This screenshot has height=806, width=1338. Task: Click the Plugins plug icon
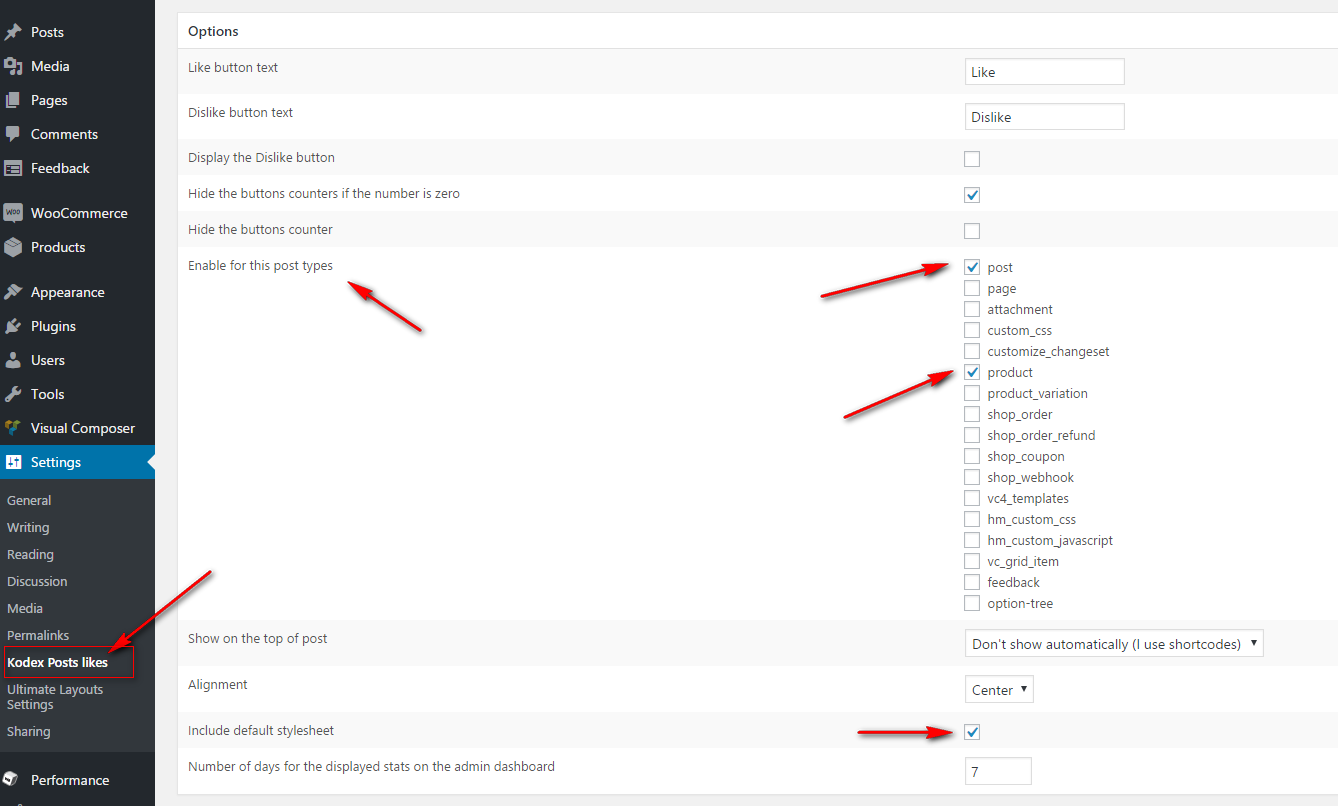click(x=13, y=326)
